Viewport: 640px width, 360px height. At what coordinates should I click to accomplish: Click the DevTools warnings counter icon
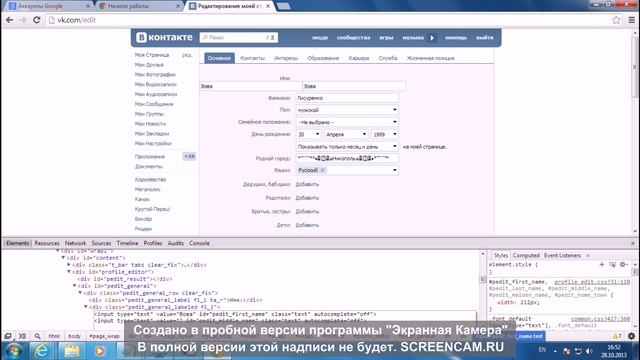pyautogui.click(x=617, y=336)
